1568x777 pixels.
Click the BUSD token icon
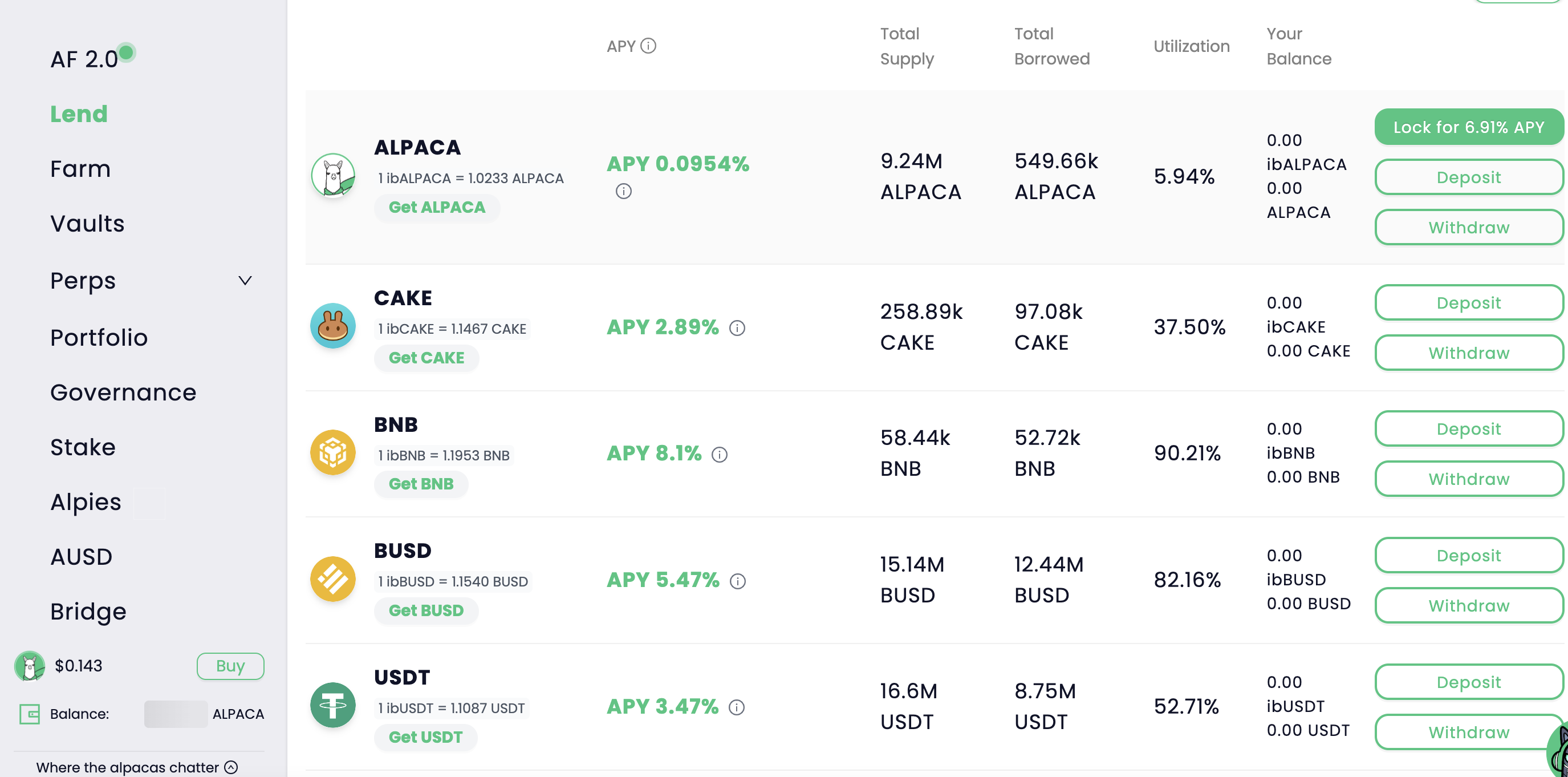click(333, 578)
